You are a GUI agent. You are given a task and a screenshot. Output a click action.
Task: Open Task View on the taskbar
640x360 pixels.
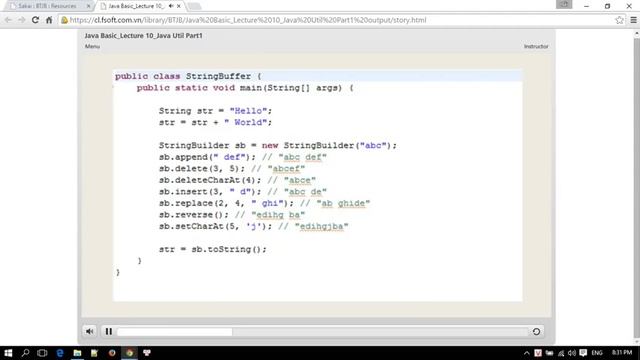coord(42,353)
